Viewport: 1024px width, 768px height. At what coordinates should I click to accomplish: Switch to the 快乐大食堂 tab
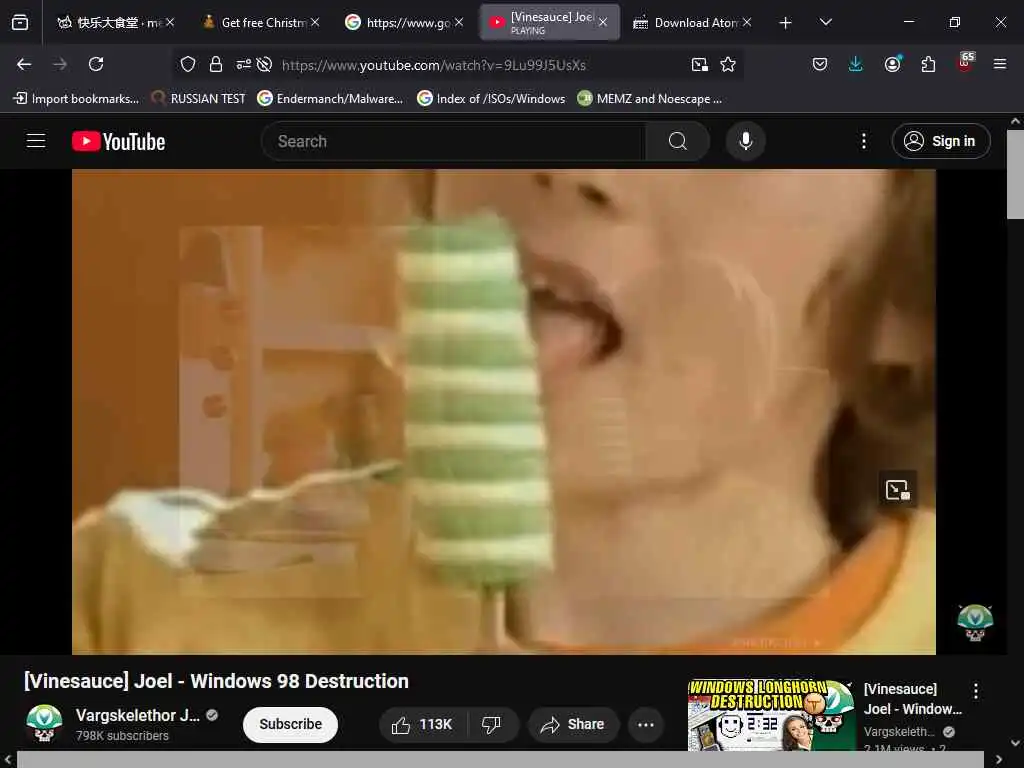tap(108, 23)
